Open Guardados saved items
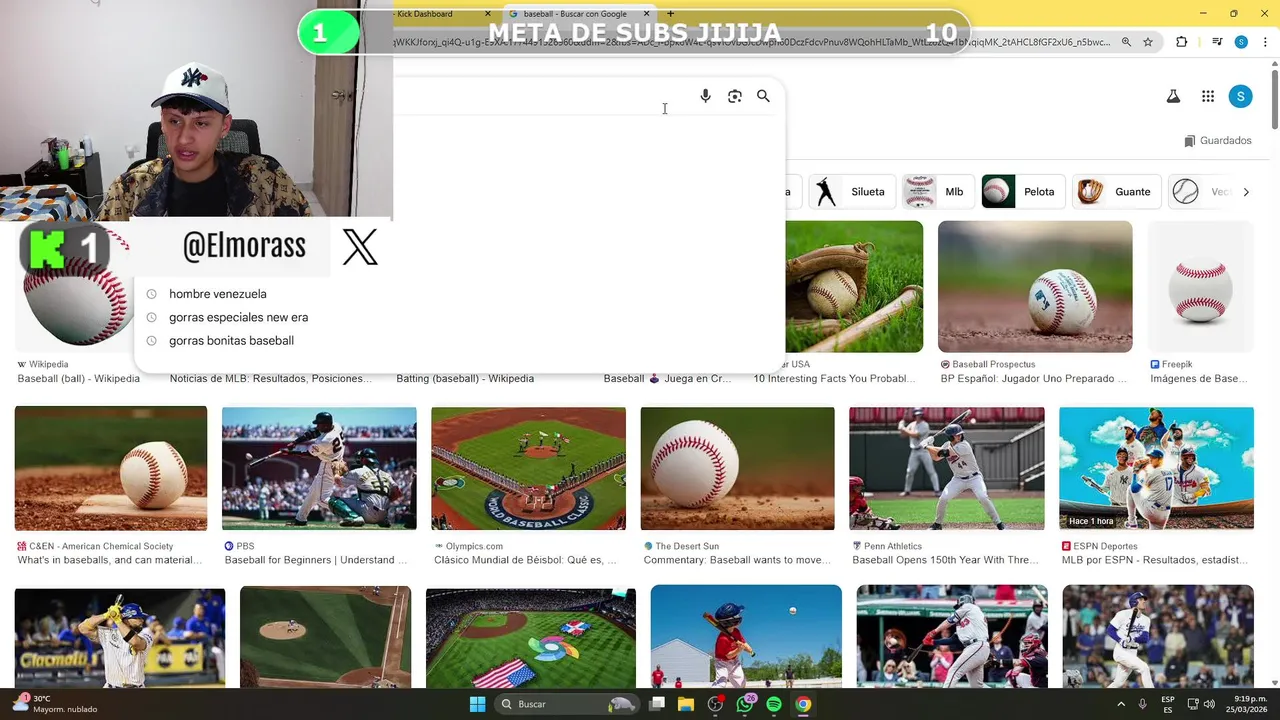 (1217, 141)
